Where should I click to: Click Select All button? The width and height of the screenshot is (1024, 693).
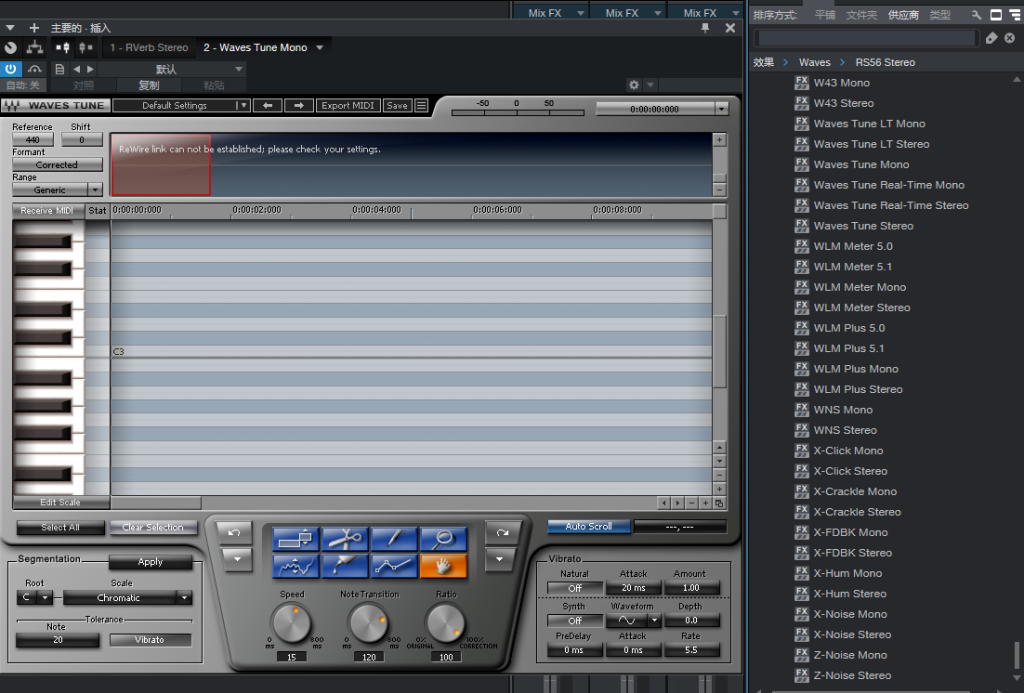60,527
